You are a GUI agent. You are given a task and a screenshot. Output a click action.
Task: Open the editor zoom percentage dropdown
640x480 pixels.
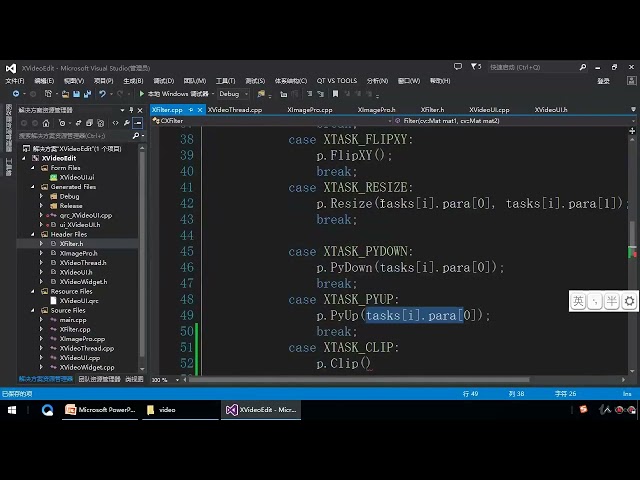coord(178,380)
